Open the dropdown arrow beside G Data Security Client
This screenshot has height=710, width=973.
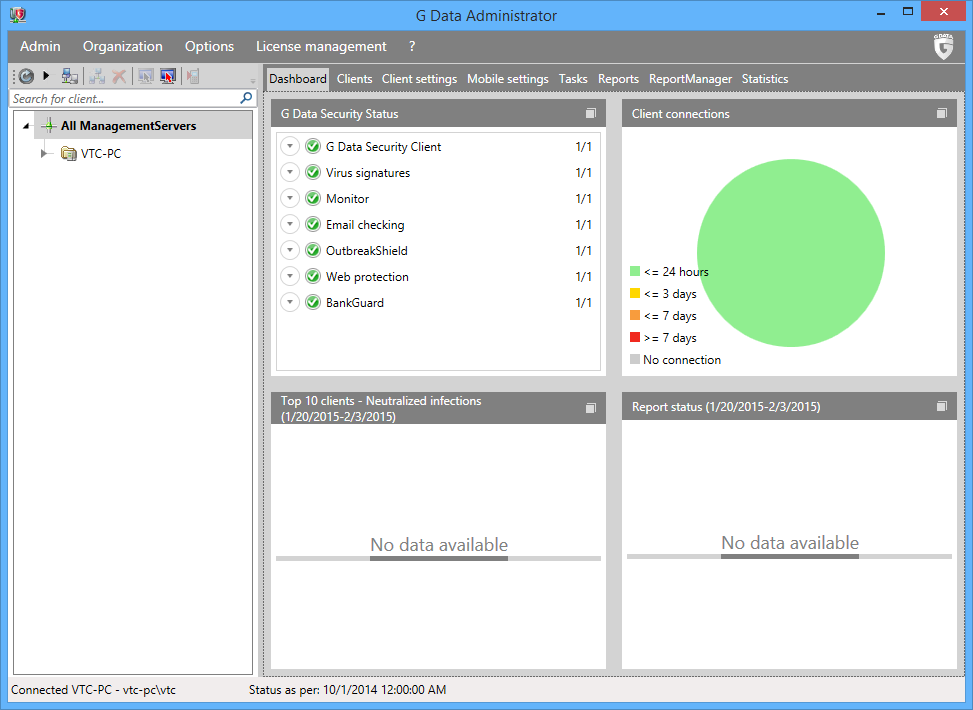(x=290, y=147)
